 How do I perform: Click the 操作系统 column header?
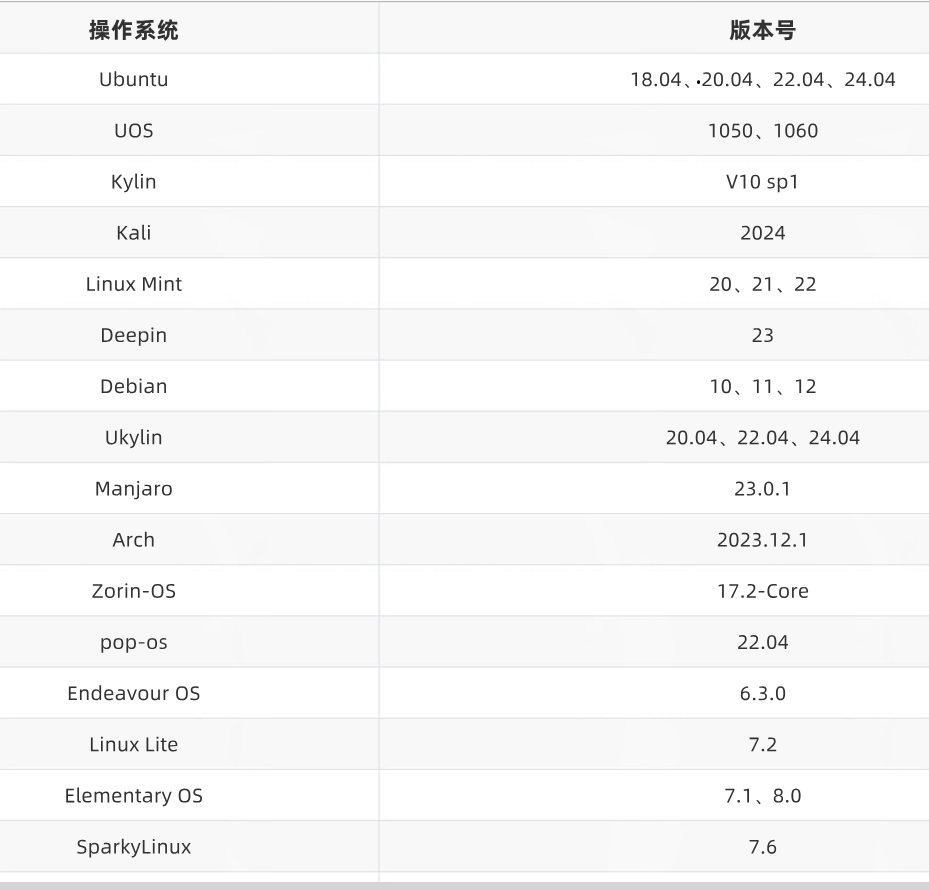[133, 30]
